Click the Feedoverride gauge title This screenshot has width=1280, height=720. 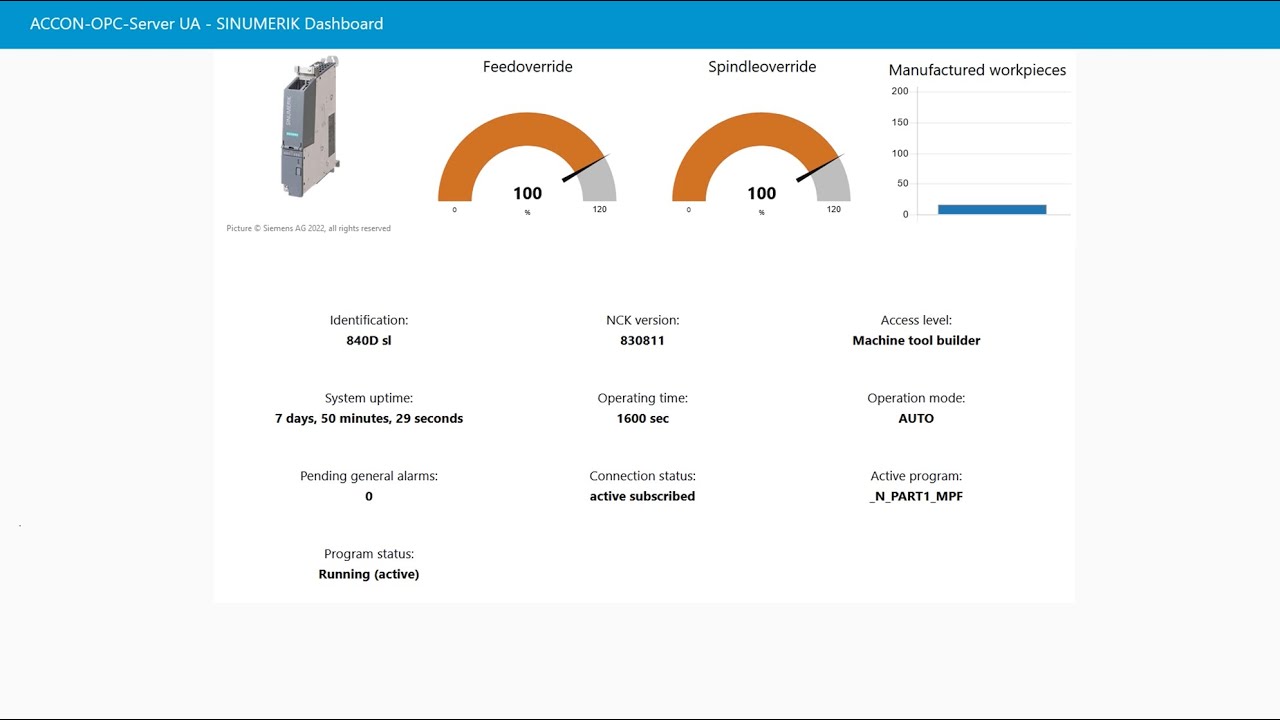528,67
